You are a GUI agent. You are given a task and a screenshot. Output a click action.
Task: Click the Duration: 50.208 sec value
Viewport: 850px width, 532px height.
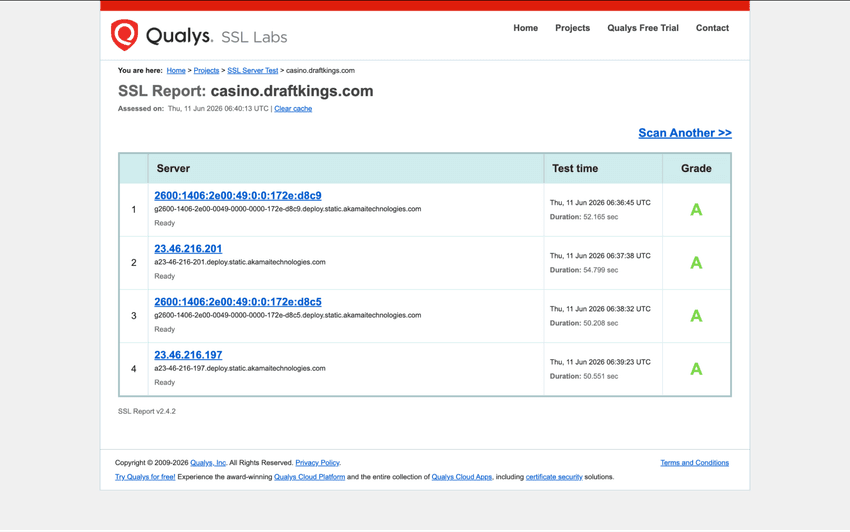584,323
